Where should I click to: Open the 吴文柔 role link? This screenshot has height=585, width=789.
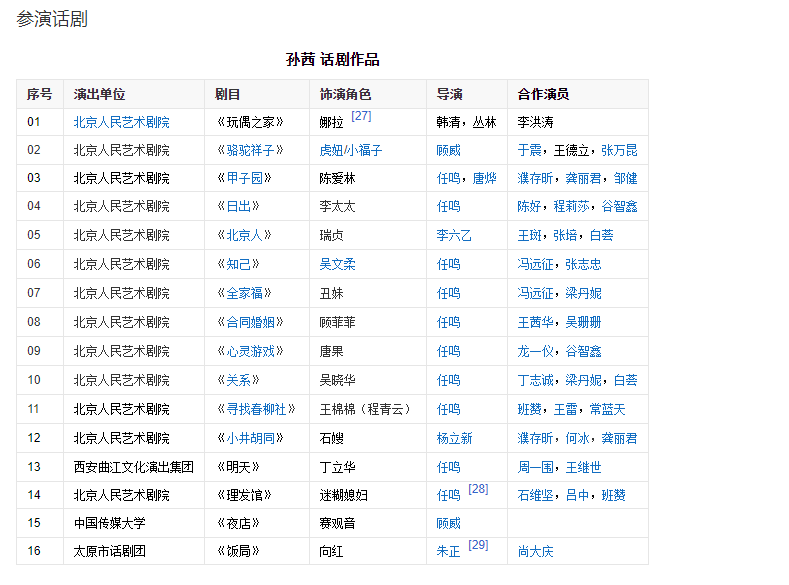(x=337, y=264)
